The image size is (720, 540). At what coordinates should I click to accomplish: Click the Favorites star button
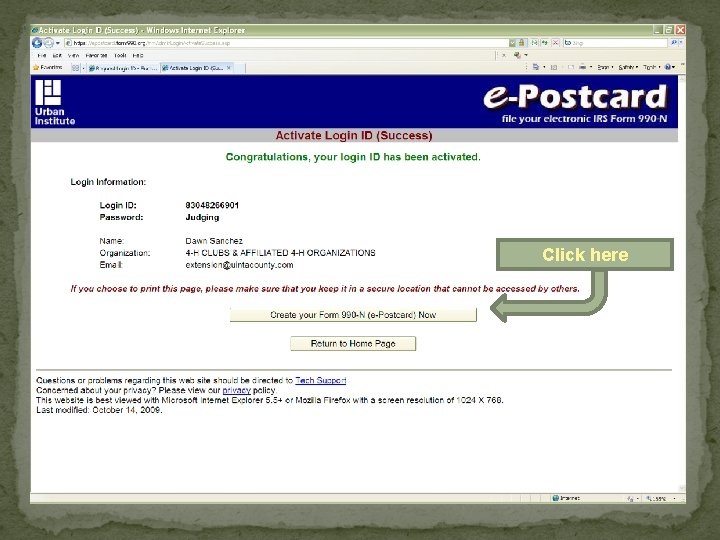(48, 68)
